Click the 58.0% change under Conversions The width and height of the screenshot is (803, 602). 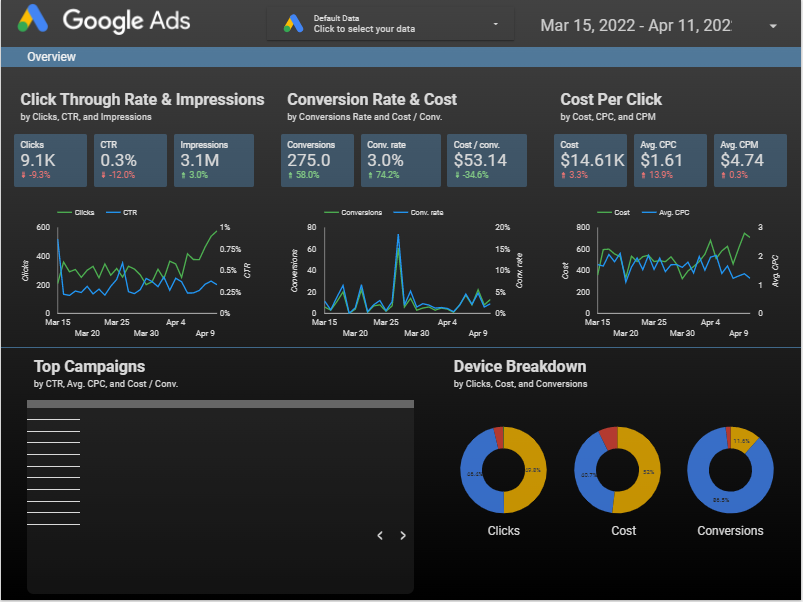(x=303, y=175)
